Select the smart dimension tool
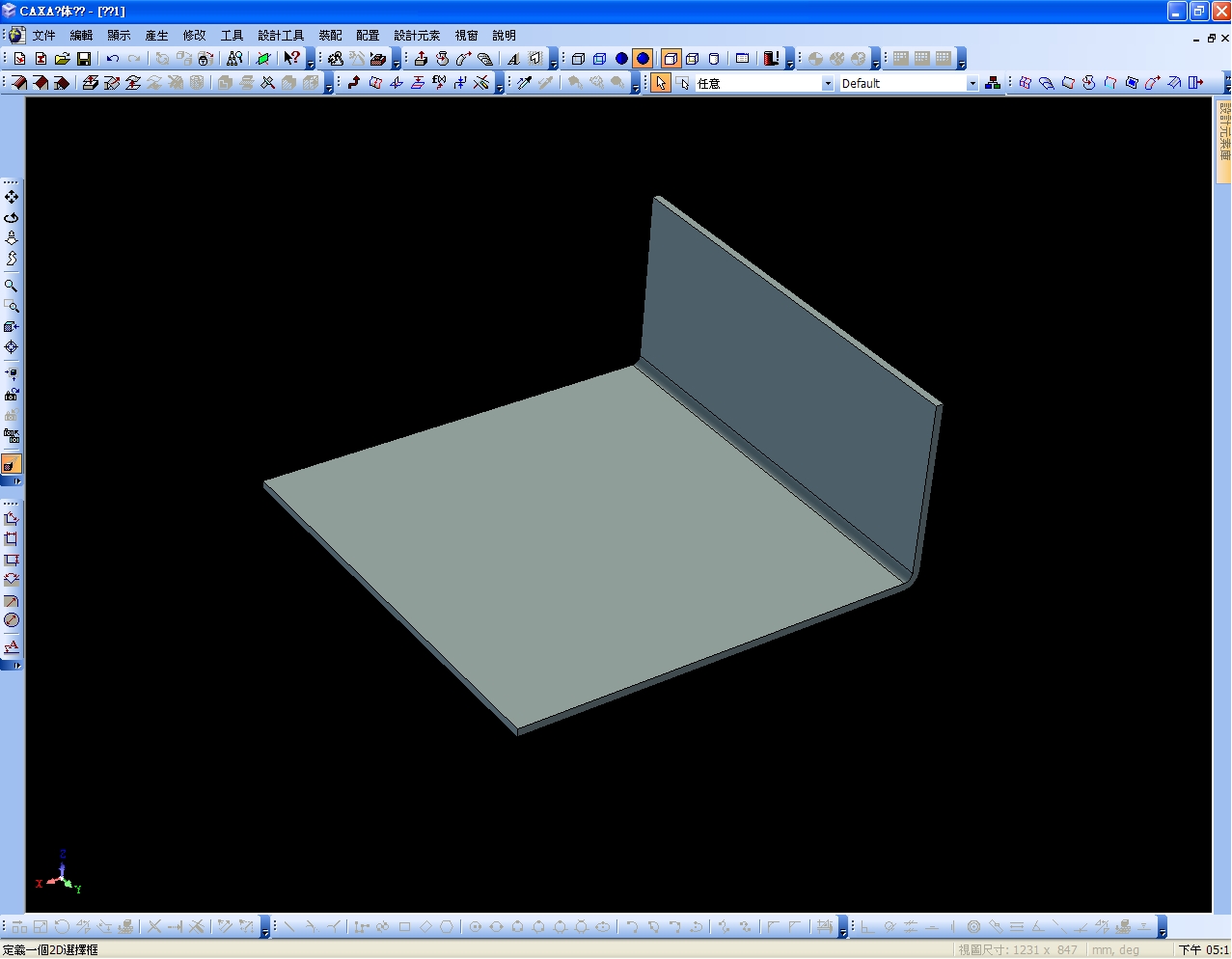Viewport: 1232px width, 959px height. (12, 518)
